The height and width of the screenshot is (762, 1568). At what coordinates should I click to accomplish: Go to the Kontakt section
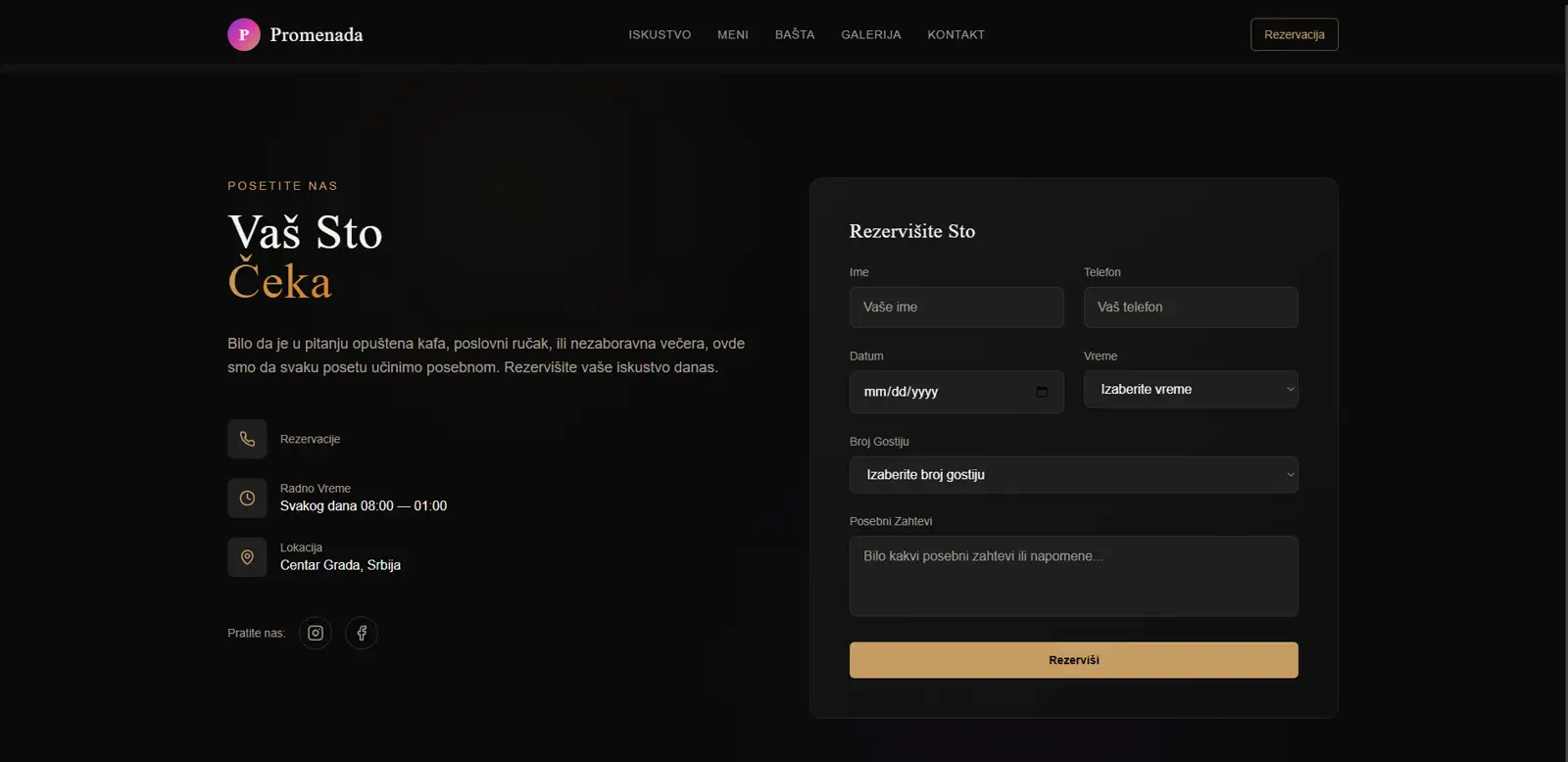(x=955, y=34)
